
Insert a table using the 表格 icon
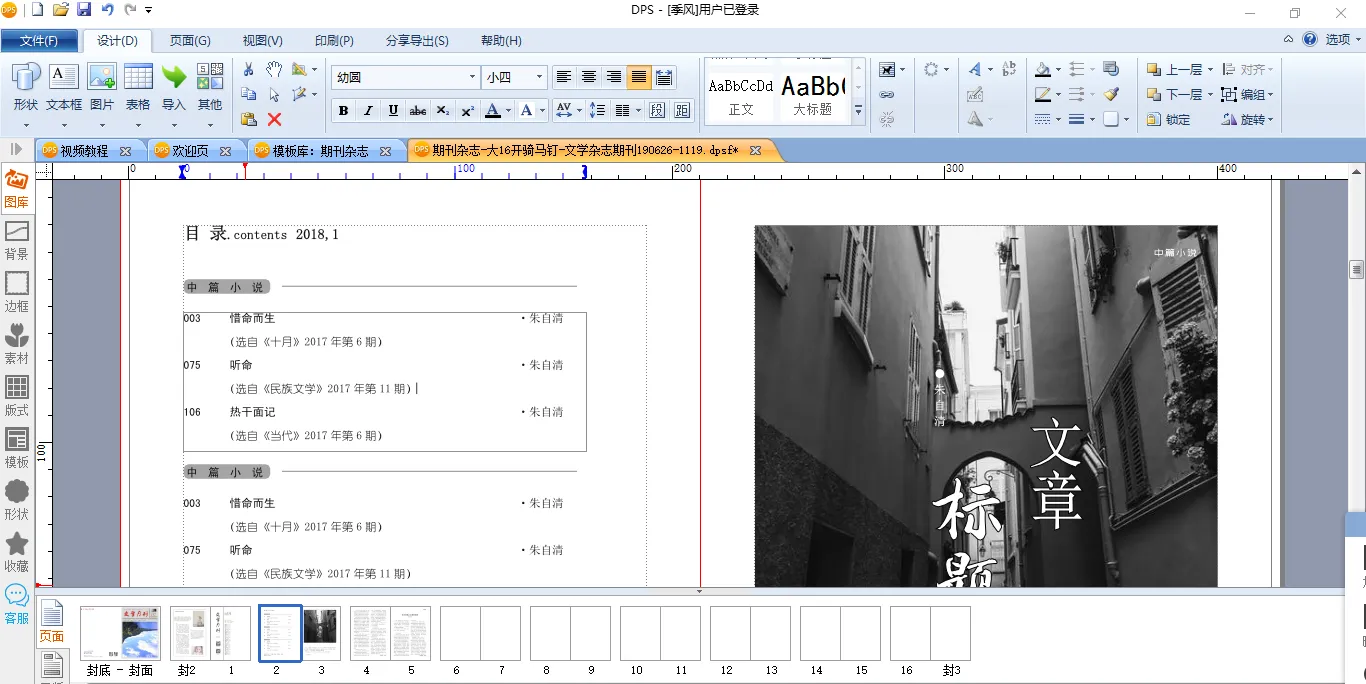coord(138,86)
